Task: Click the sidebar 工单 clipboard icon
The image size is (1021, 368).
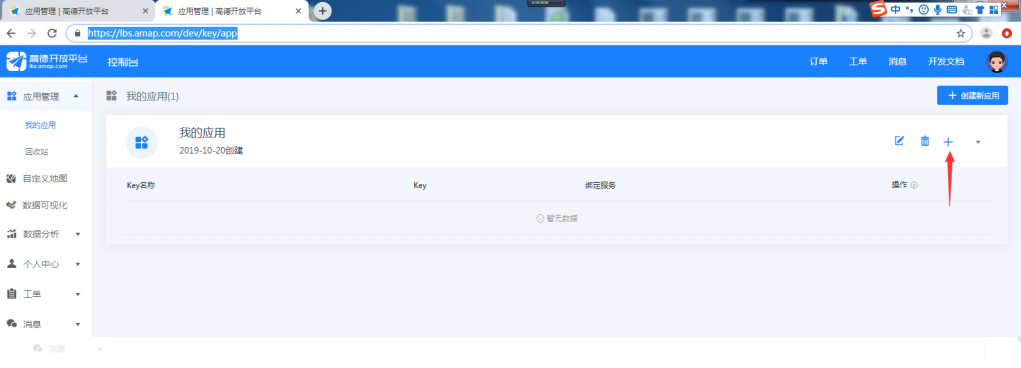Action: tap(11, 294)
